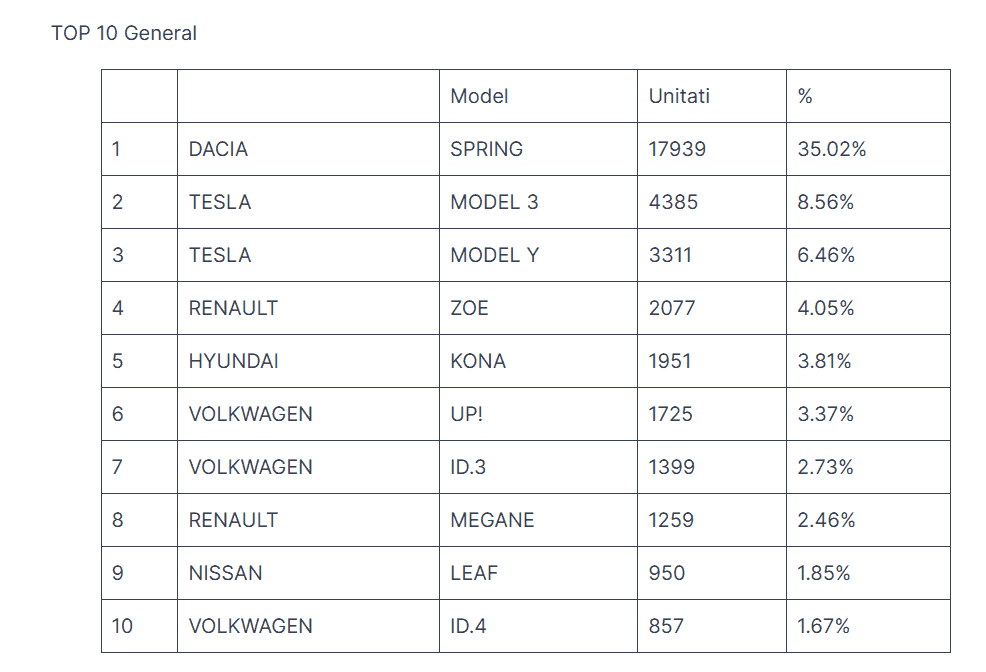The image size is (986, 672).
Task: Click the LEAF model cell
Action: [x=538, y=573]
